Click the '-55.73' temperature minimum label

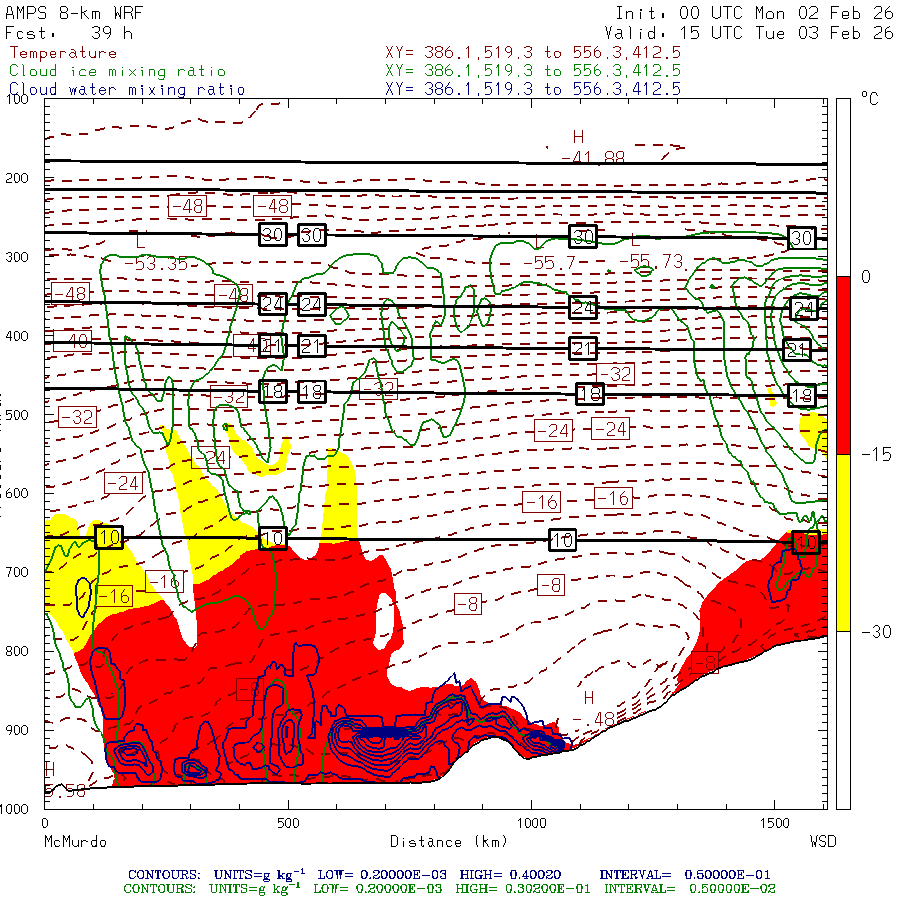652,262
